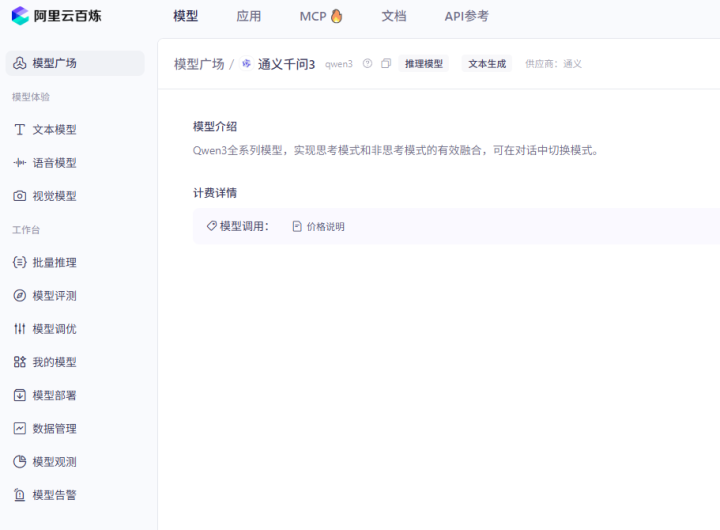This screenshot has width=720, height=530.
Task: Click the 视觉模型 camera icon
Action: tap(20, 196)
